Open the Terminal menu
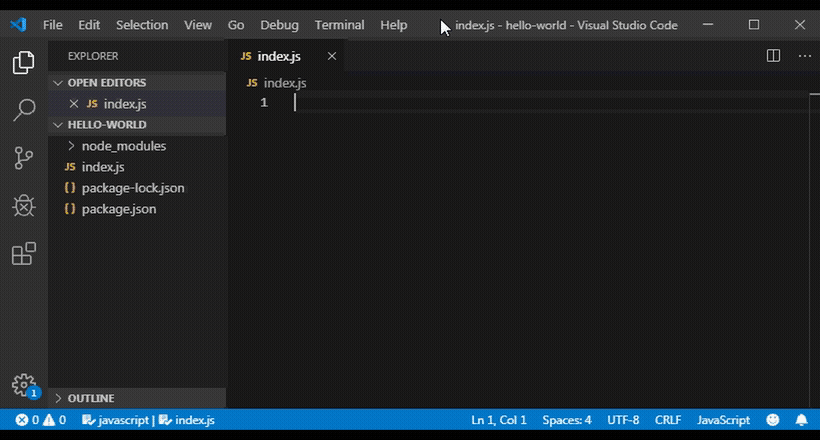The image size is (820, 440). 339,25
